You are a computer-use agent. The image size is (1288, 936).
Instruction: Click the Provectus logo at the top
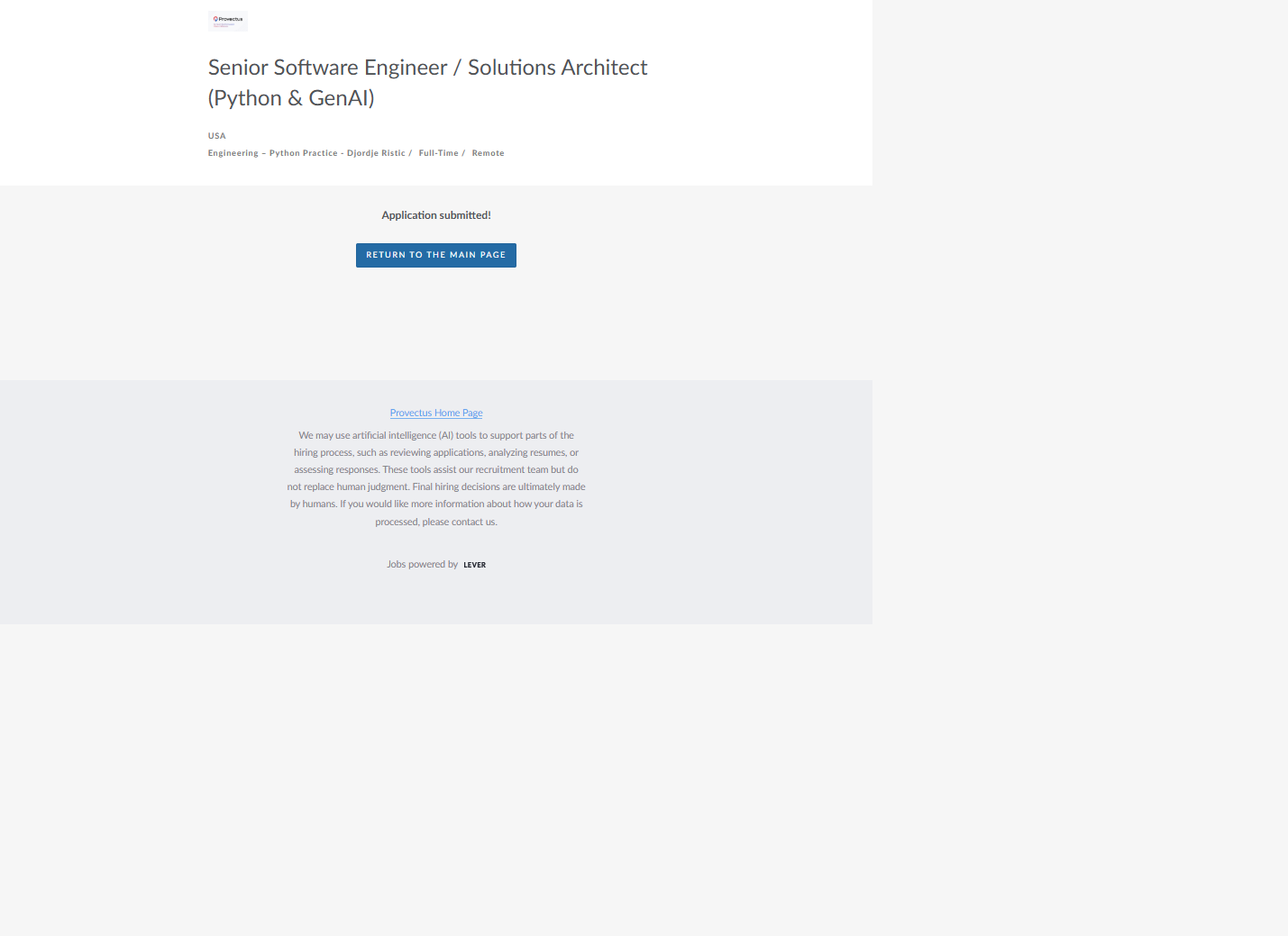[228, 21]
